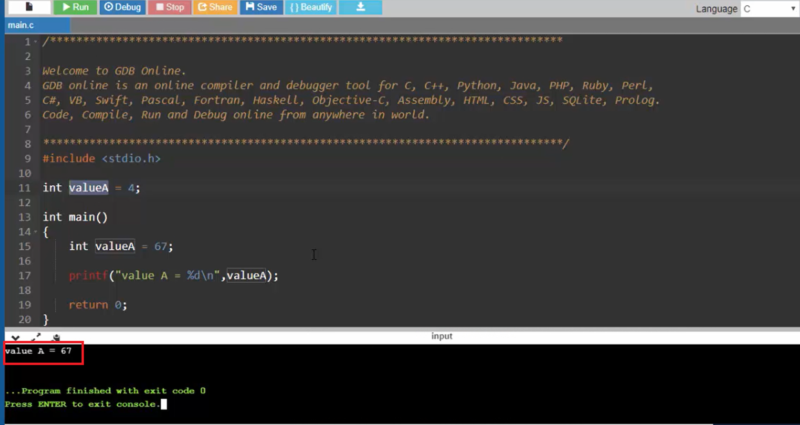This screenshot has width=800, height=425.
Task: Click line 11 'int valueA = 4;'
Action: pos(91,188)
